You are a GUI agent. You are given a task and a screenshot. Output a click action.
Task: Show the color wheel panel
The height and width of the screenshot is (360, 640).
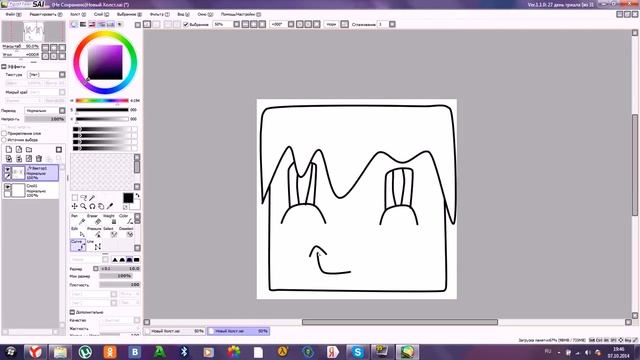click(74, 24)
